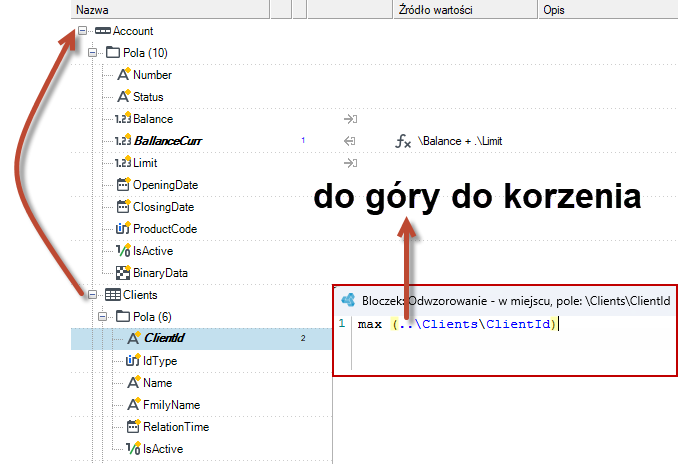The height and width of the screenshot is (464, 678).
Task: Click the boolean icon of IsActive under Account
Action: click(123, 250)
